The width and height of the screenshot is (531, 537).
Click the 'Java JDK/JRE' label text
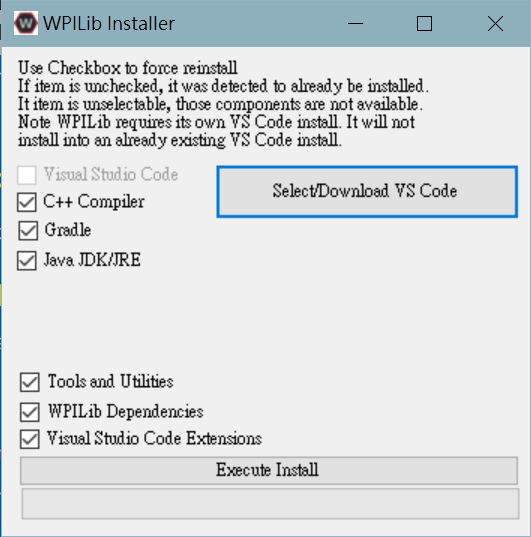[92, 260]
